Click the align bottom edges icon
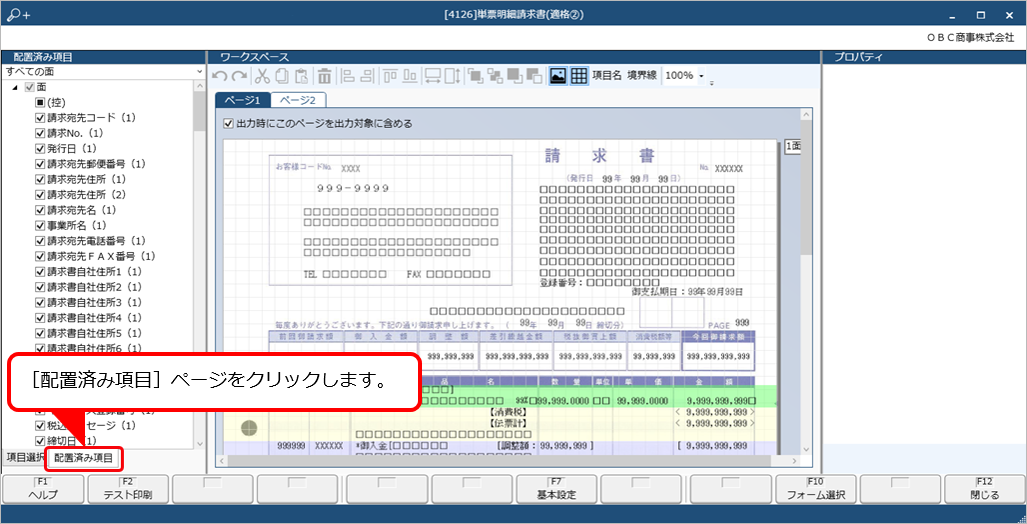The height and width of the screenshot is (524, 1027). click(410, 76)
